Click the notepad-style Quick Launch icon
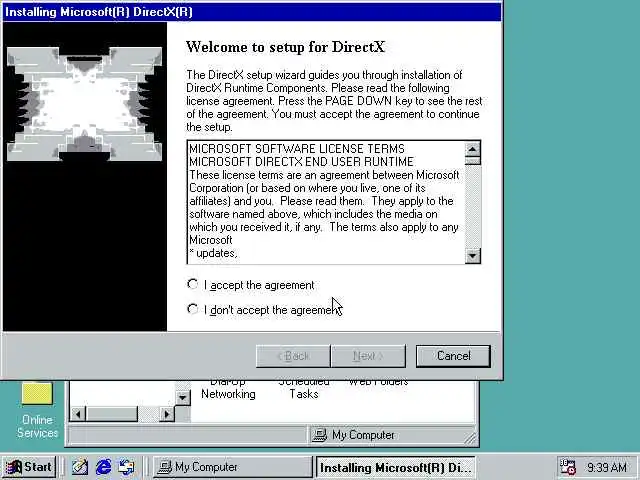This screenshot has width=640, height=480. (80, 467)
